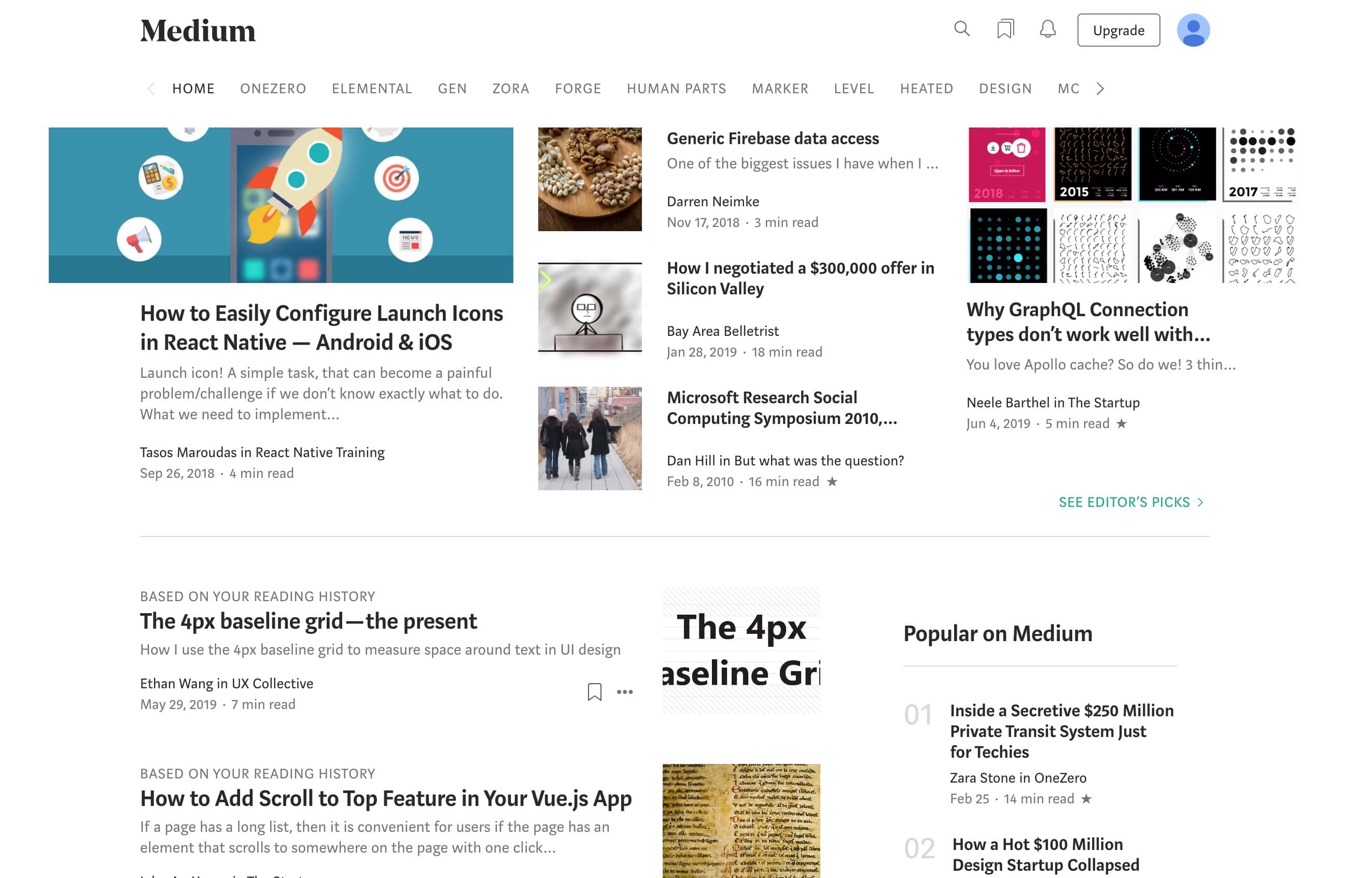This screenshot has width=1372, height=878.
Task: Open Zara Stone in OneZero byline
Action: coord(1018,777)
